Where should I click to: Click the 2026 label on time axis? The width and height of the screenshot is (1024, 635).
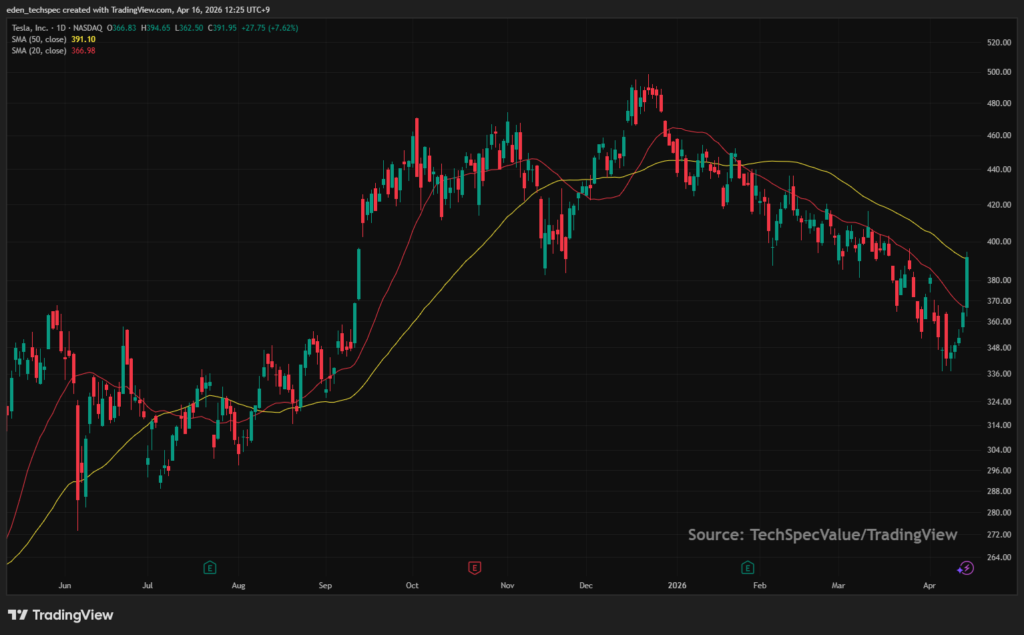(x=677, y=585)
